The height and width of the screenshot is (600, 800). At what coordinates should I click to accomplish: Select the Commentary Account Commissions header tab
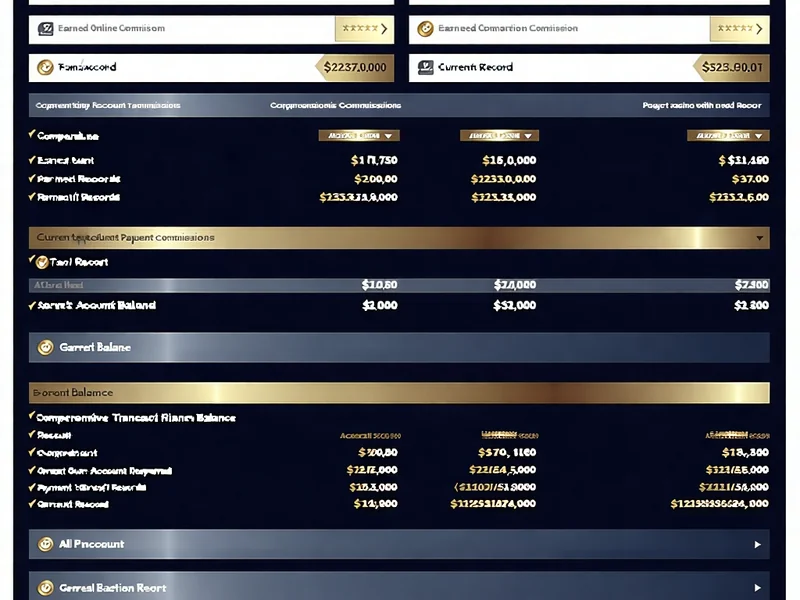108,105
